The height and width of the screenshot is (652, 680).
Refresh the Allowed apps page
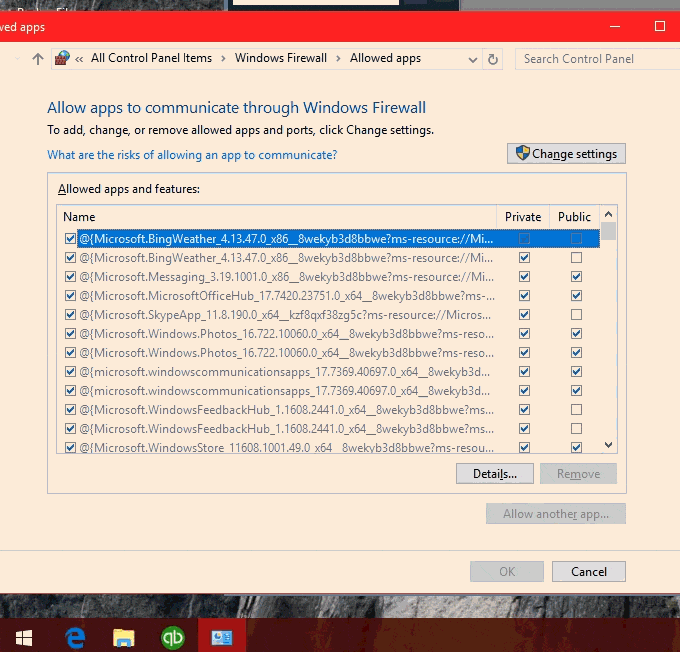[x=492, y=59]
